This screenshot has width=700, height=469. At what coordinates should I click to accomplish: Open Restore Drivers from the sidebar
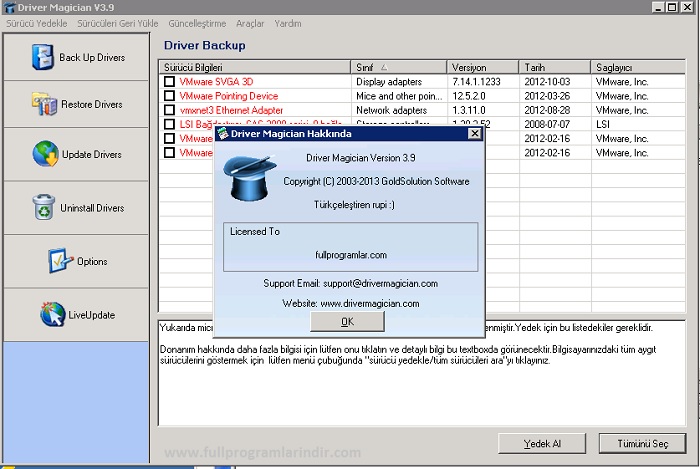45,104
